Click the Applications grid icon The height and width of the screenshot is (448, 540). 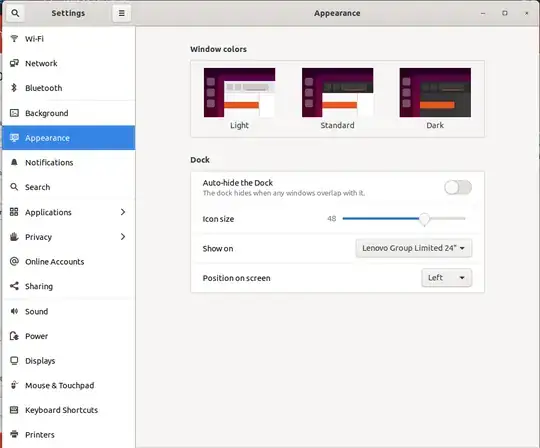[x=14, y=212]
